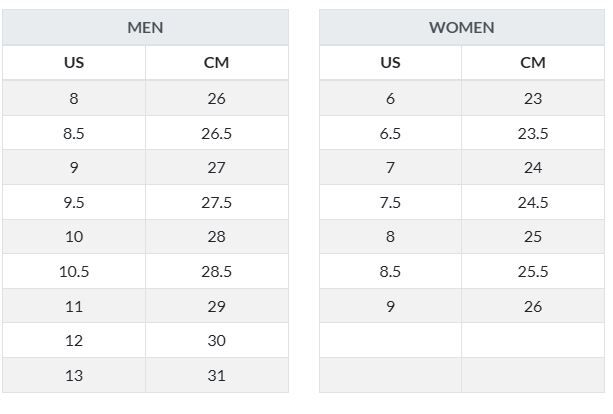The image size is (613, 414).
Task: Click men's US size 10.5 cell
Action: tap(74, 272)
